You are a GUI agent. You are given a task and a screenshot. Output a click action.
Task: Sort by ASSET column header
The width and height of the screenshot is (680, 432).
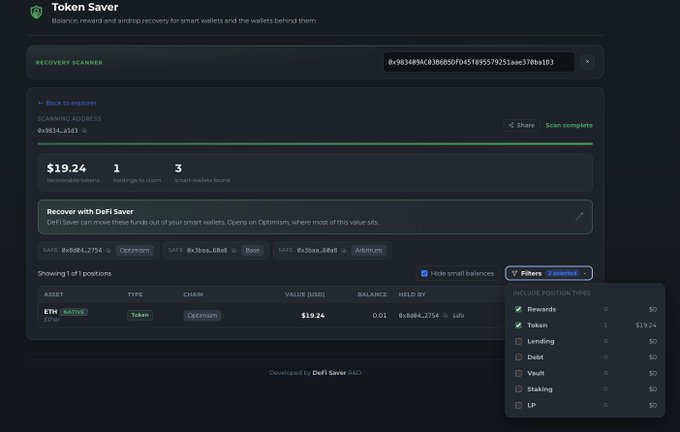53,295
